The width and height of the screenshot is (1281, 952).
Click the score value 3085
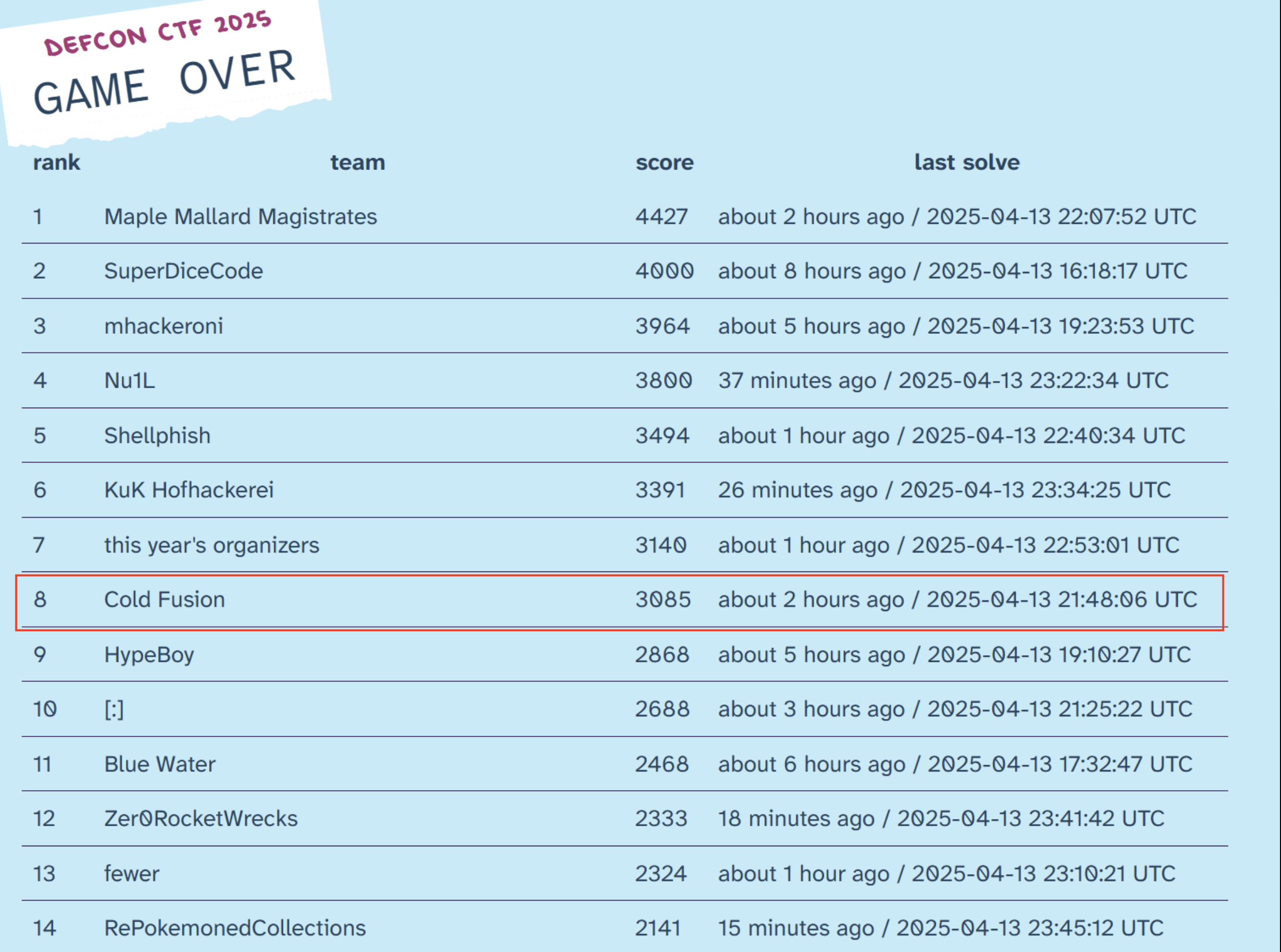click(663, 599)
